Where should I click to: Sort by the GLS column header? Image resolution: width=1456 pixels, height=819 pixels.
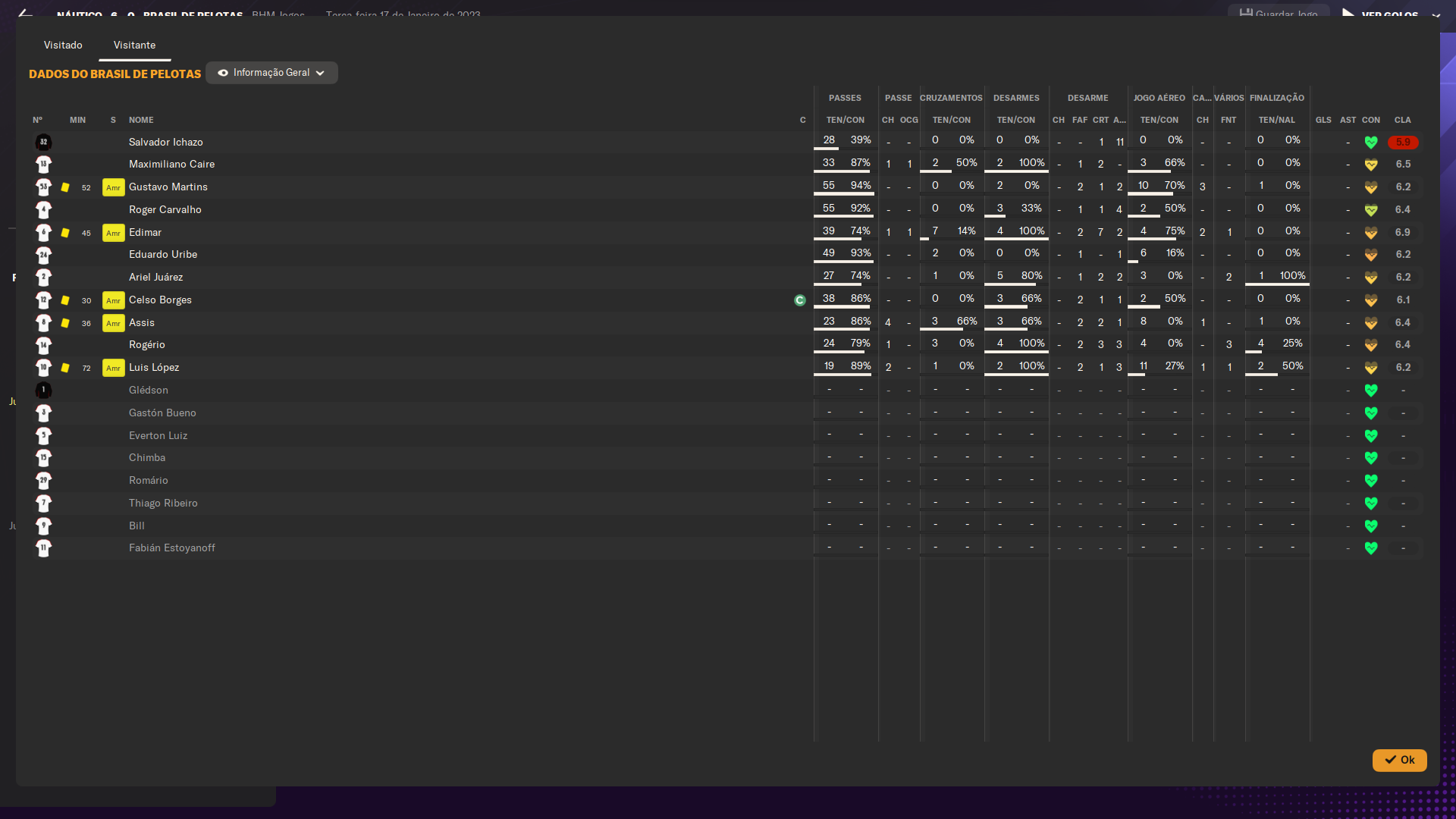[1323, 120]
